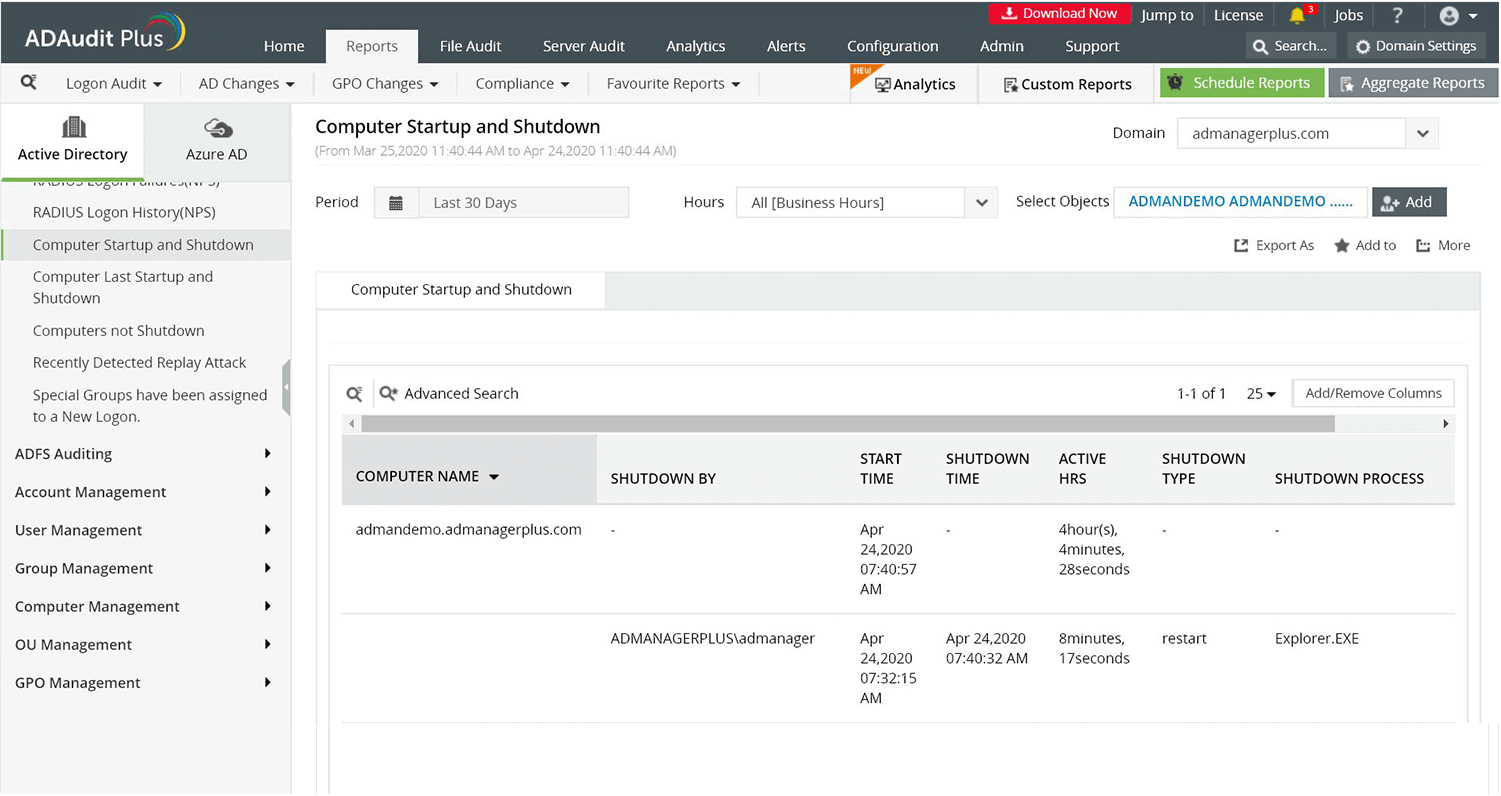Click the Add to star icon
This screenshot has width=1501, height=796.
[x=1342, y=245]
